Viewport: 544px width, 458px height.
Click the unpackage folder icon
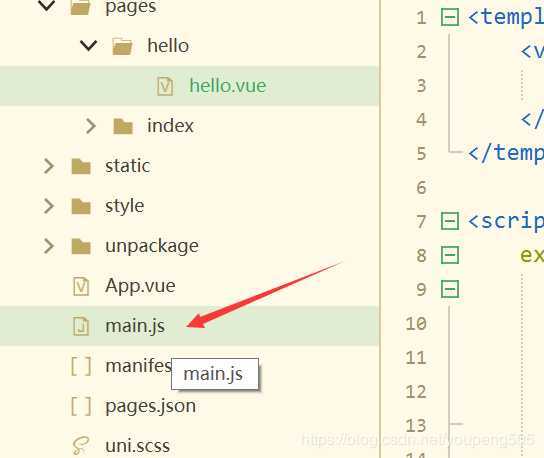[81, 246]
